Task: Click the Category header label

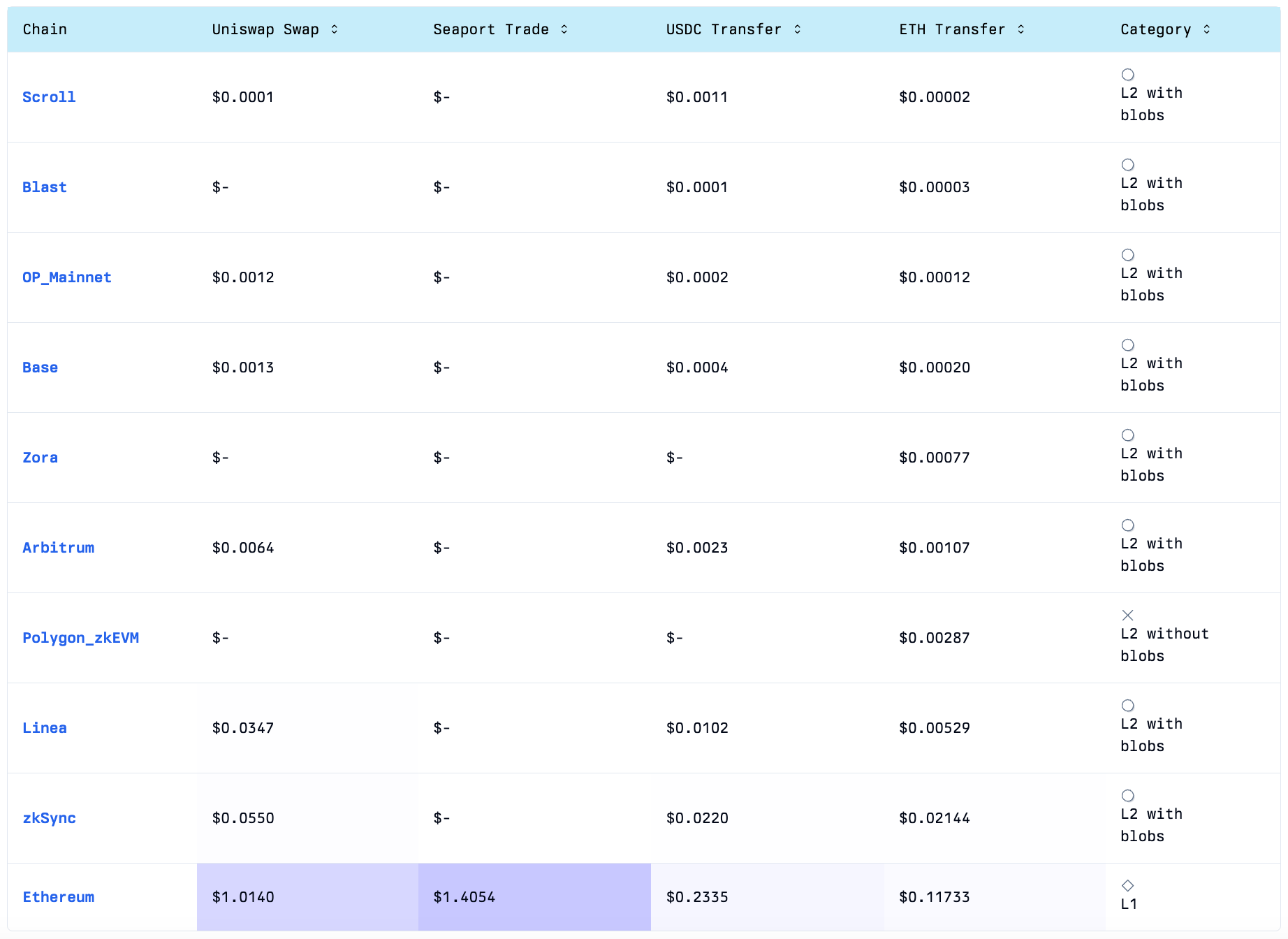Action: click(1156, 29)
